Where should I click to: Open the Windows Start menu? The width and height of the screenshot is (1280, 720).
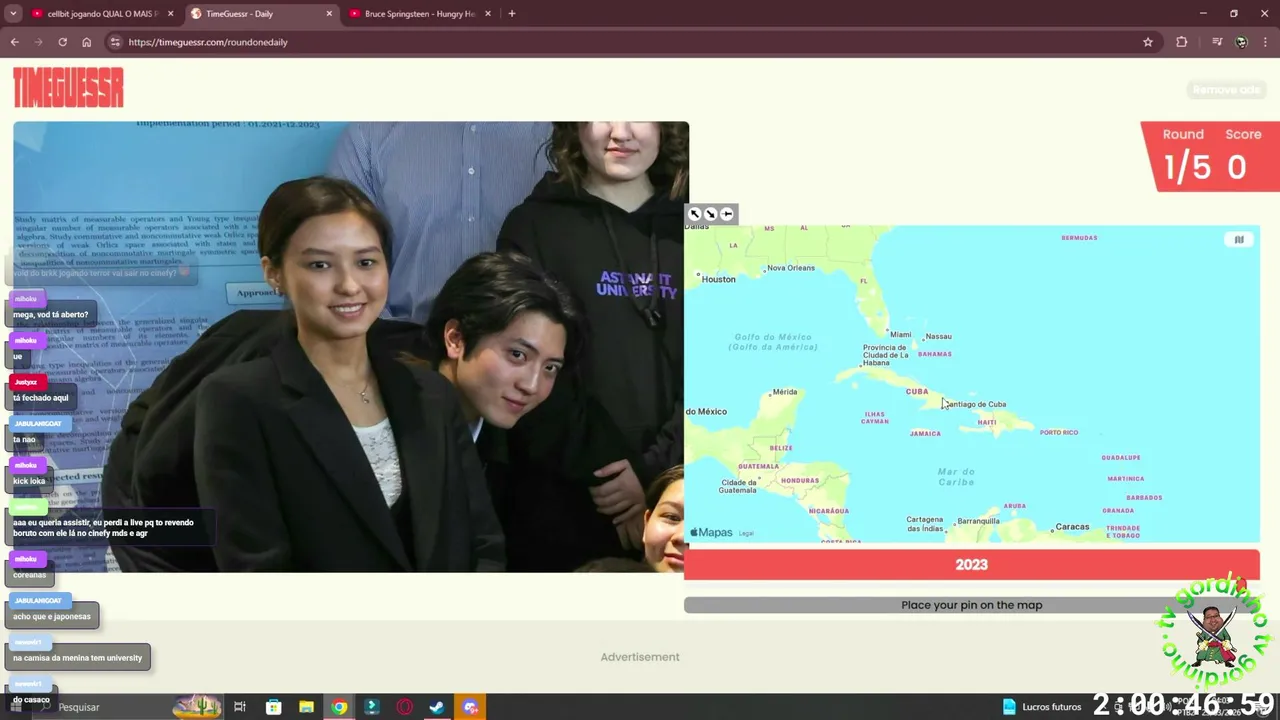tap(18, 707)
